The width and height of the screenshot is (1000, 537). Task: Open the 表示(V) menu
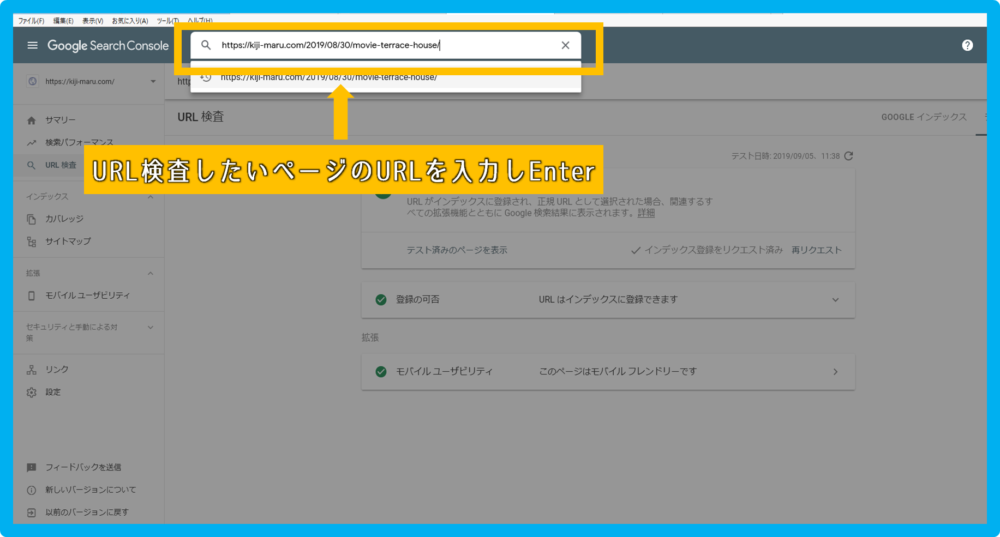pyautogui.click(x=92, y=20)
